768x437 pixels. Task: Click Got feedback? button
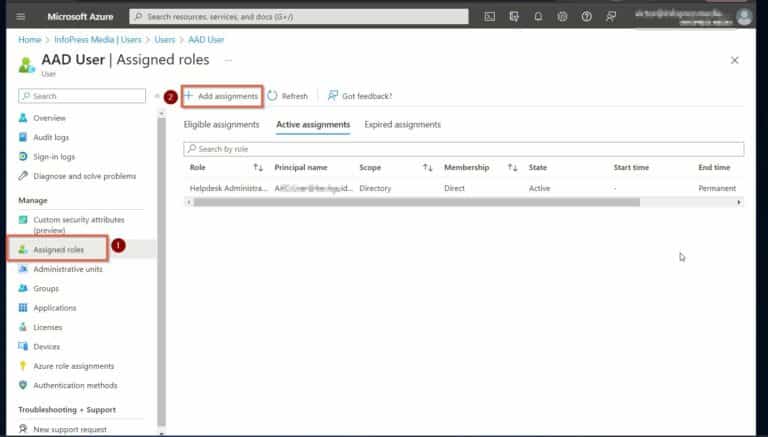coord(360,96)
